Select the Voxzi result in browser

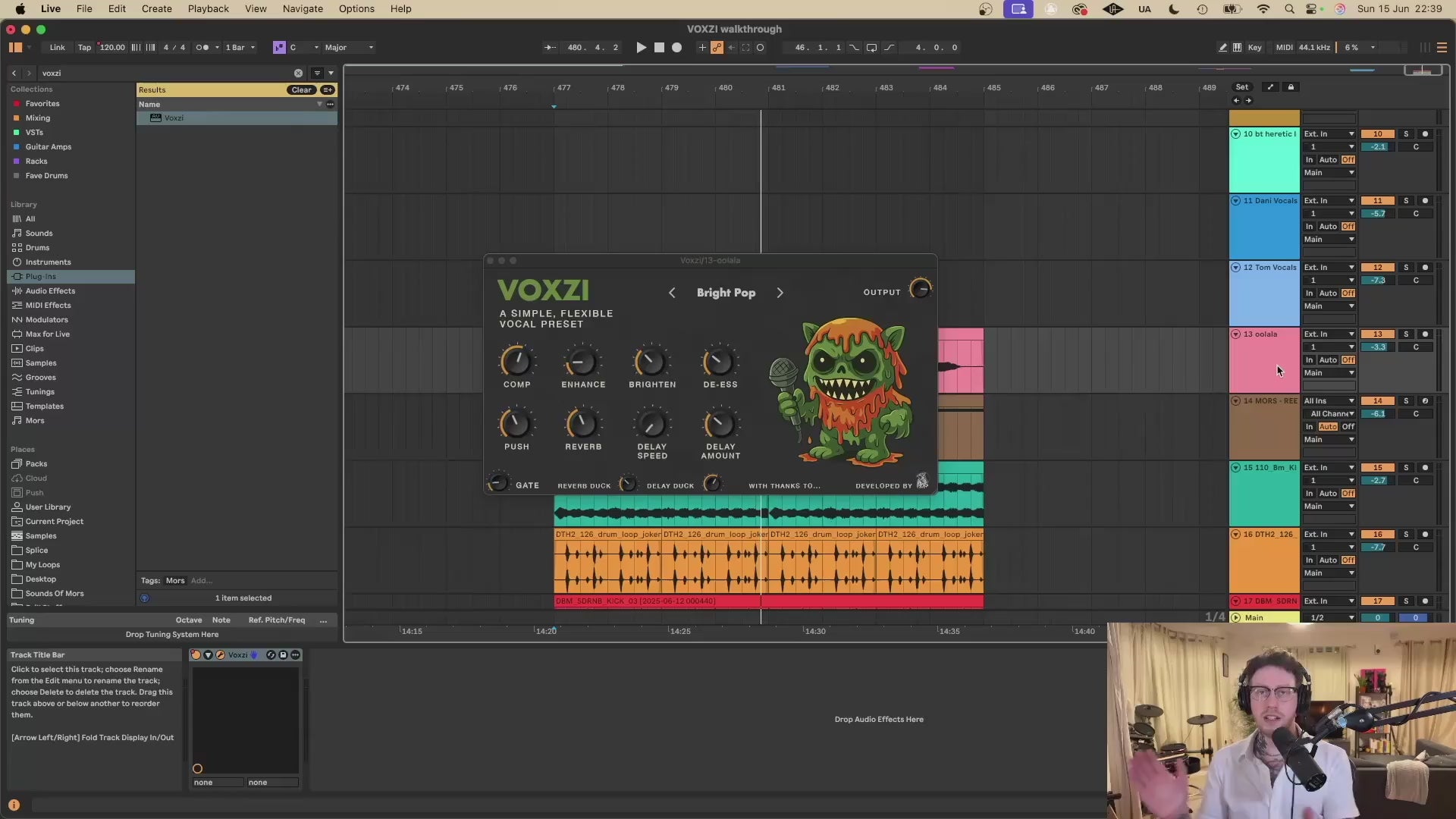click(237, 118)
